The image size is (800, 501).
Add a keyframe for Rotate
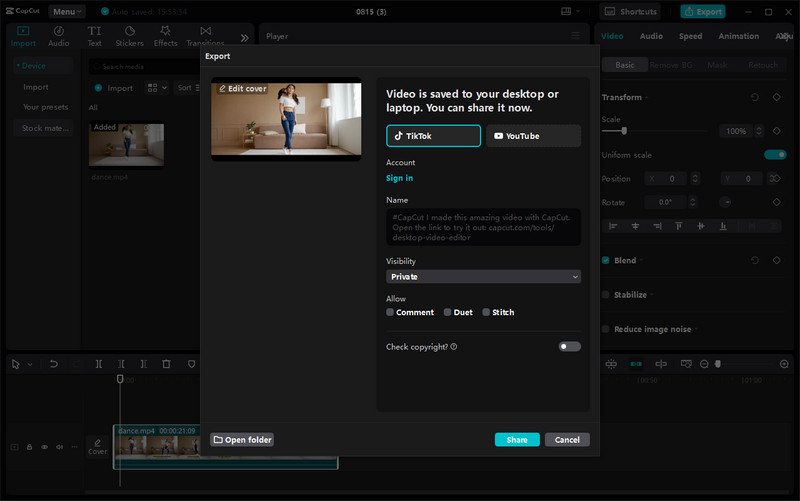(777, 202)
